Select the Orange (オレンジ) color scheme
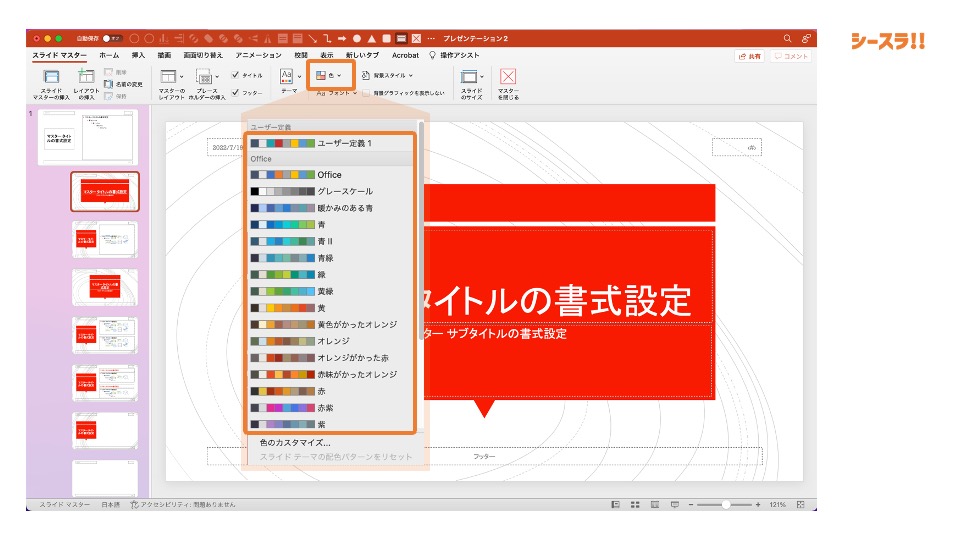This screenshot has height=540, width=960. click(331, 341)
